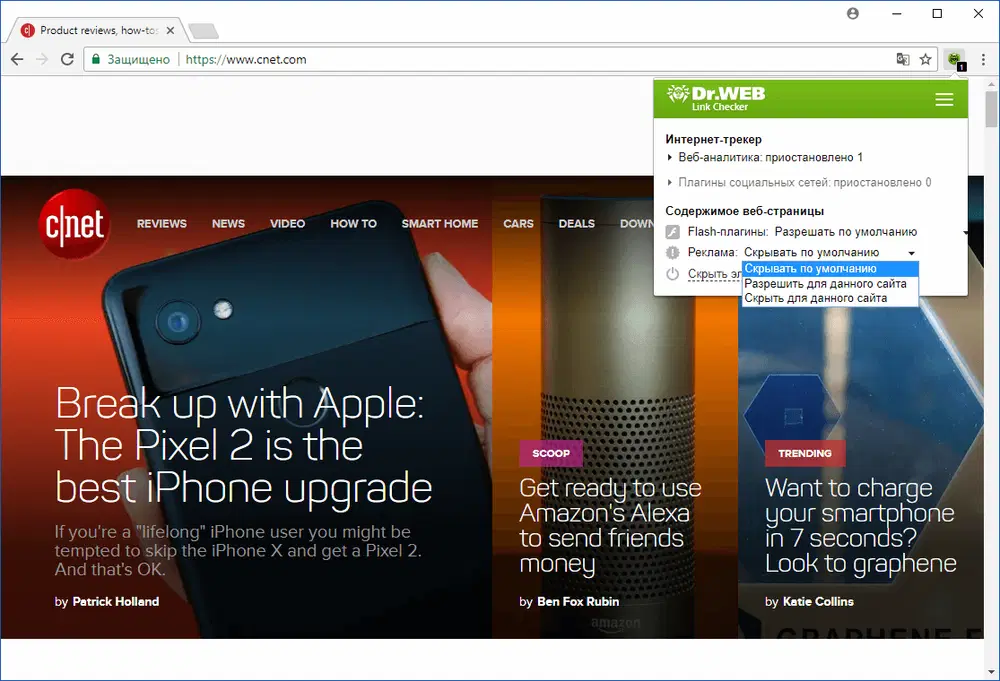Bookmark page with the star icon

[x=925, y=59]
